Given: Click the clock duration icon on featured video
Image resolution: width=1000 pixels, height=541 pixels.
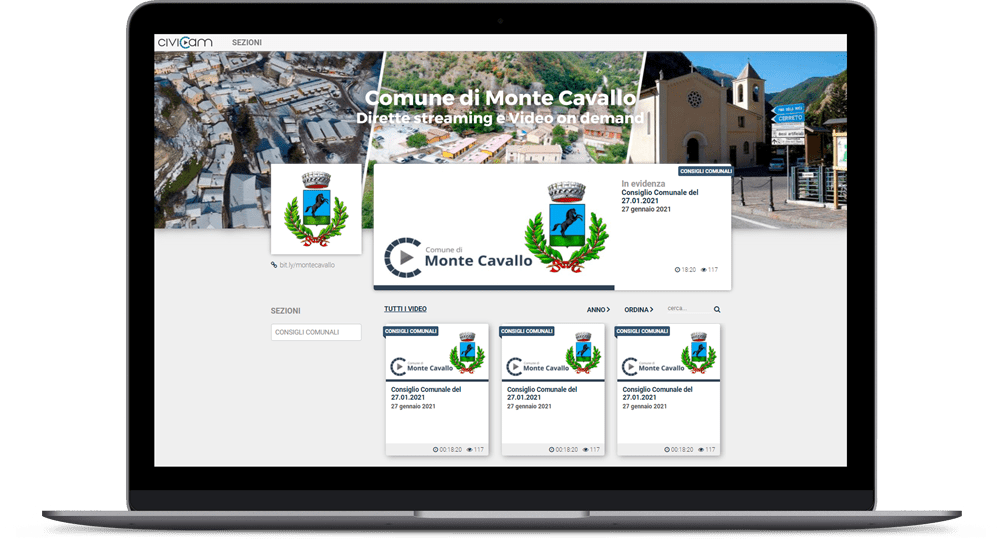Looking at the screenshot, I should pos(677,270).
